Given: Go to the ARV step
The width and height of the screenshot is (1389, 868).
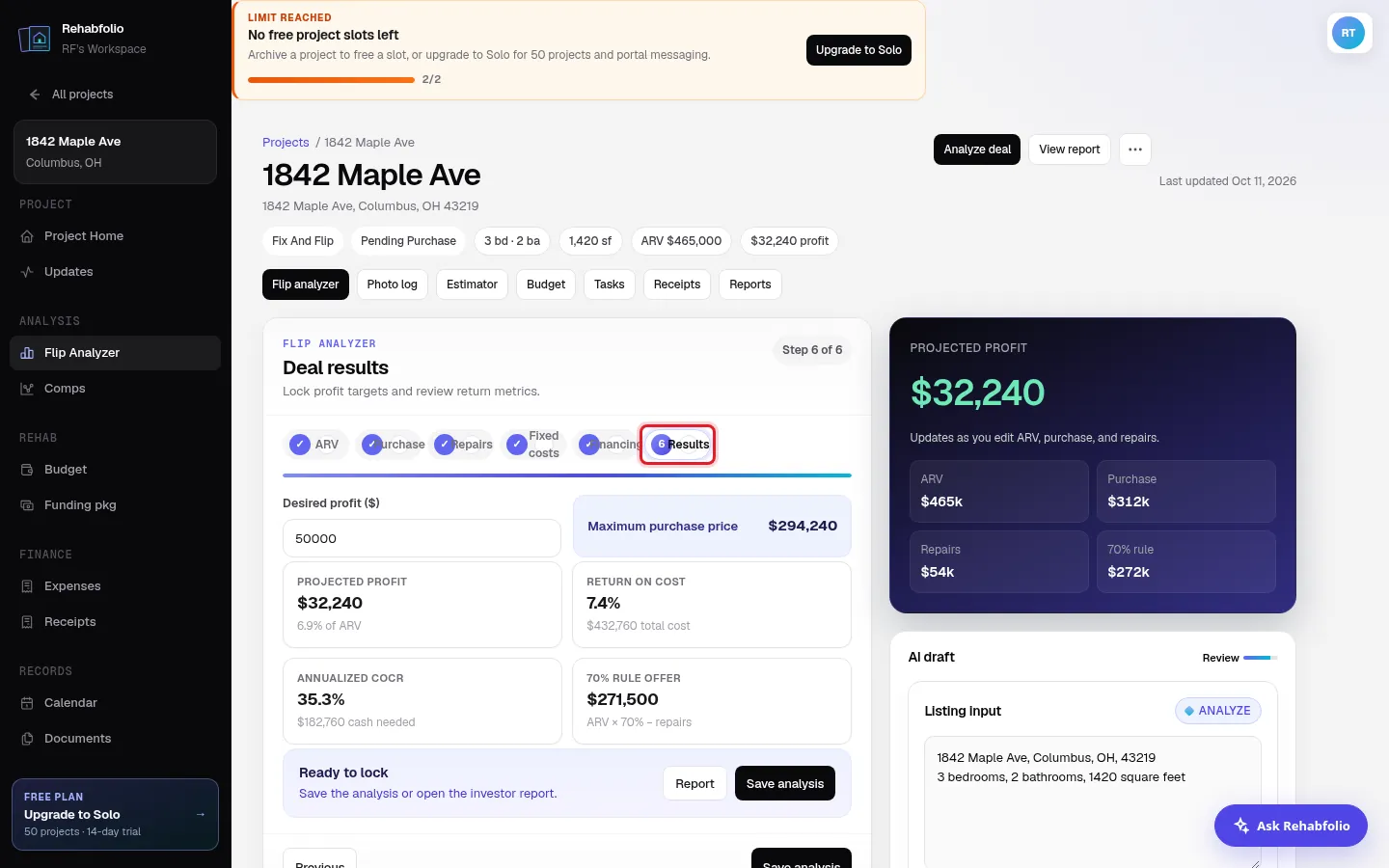Looking at the screenshot, I should point(314,445).
